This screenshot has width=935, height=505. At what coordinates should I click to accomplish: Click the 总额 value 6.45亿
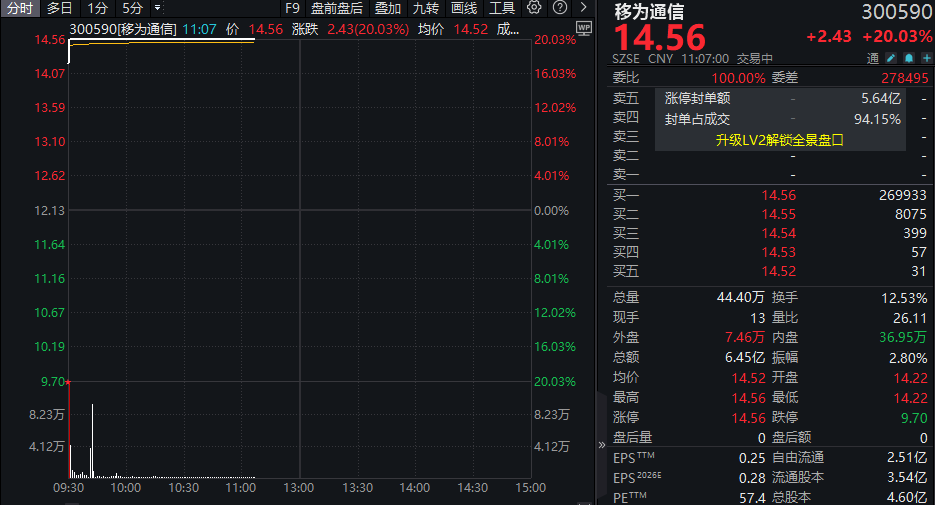(745, 357)
